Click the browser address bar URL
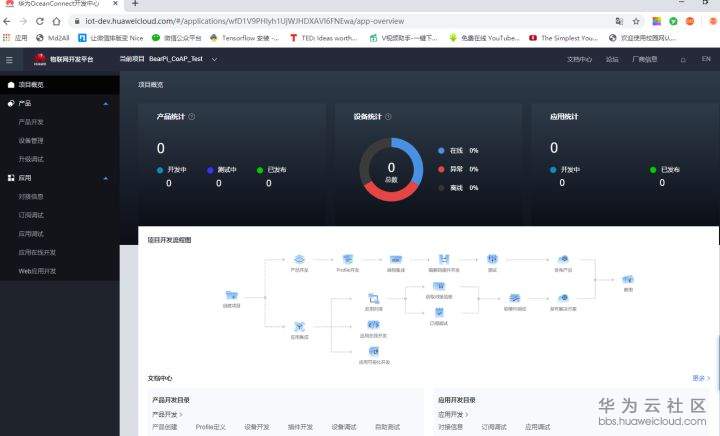The image size is (720, 436). pos(245,21)
